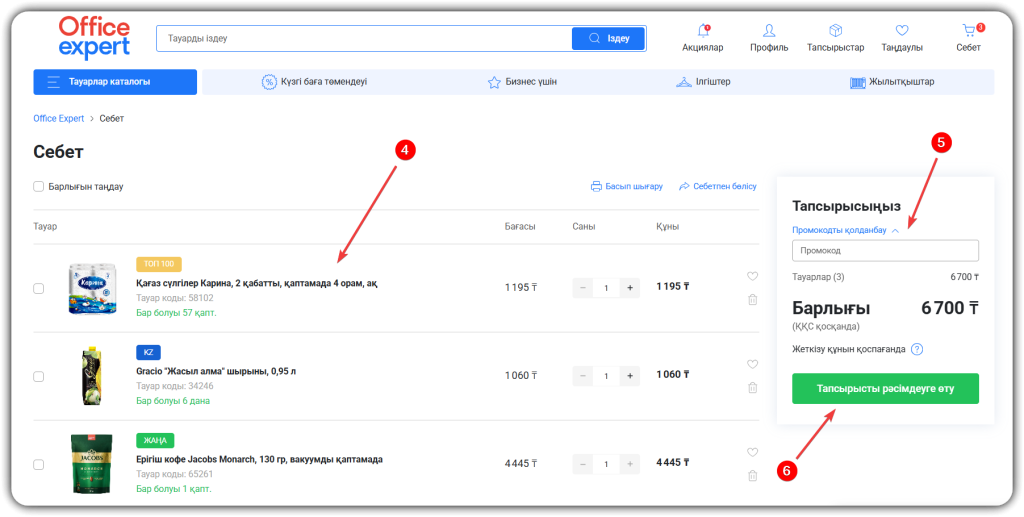Click the KZ badge on Gracio juice

point(148,352)
